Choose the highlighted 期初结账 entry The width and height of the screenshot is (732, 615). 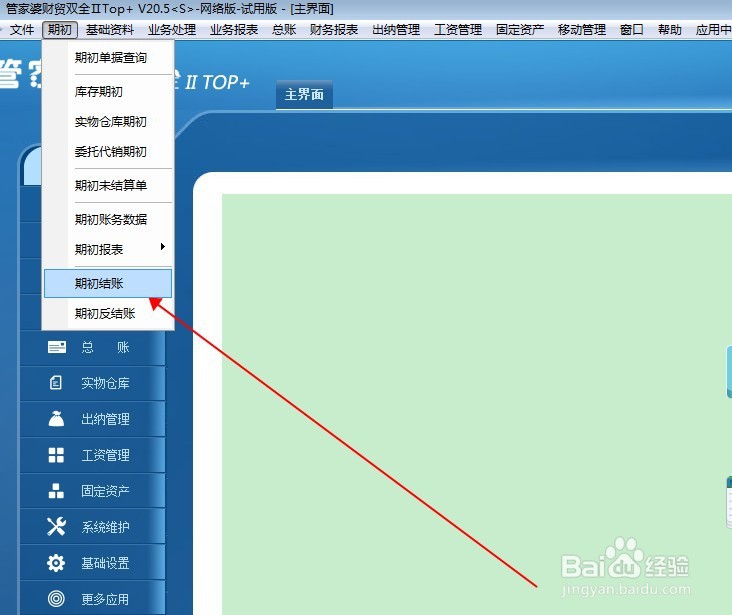pyautogui.click(x=108, y=283)
